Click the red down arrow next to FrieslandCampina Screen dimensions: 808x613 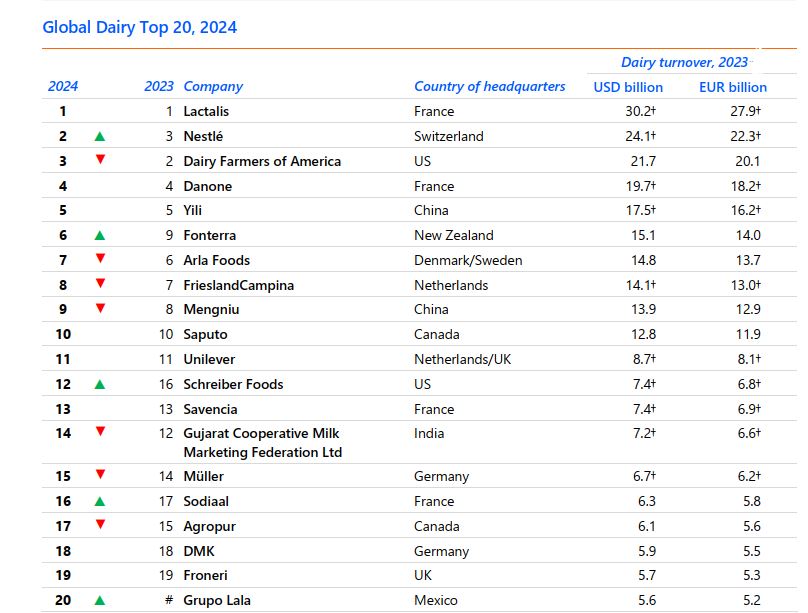(99, 284)
